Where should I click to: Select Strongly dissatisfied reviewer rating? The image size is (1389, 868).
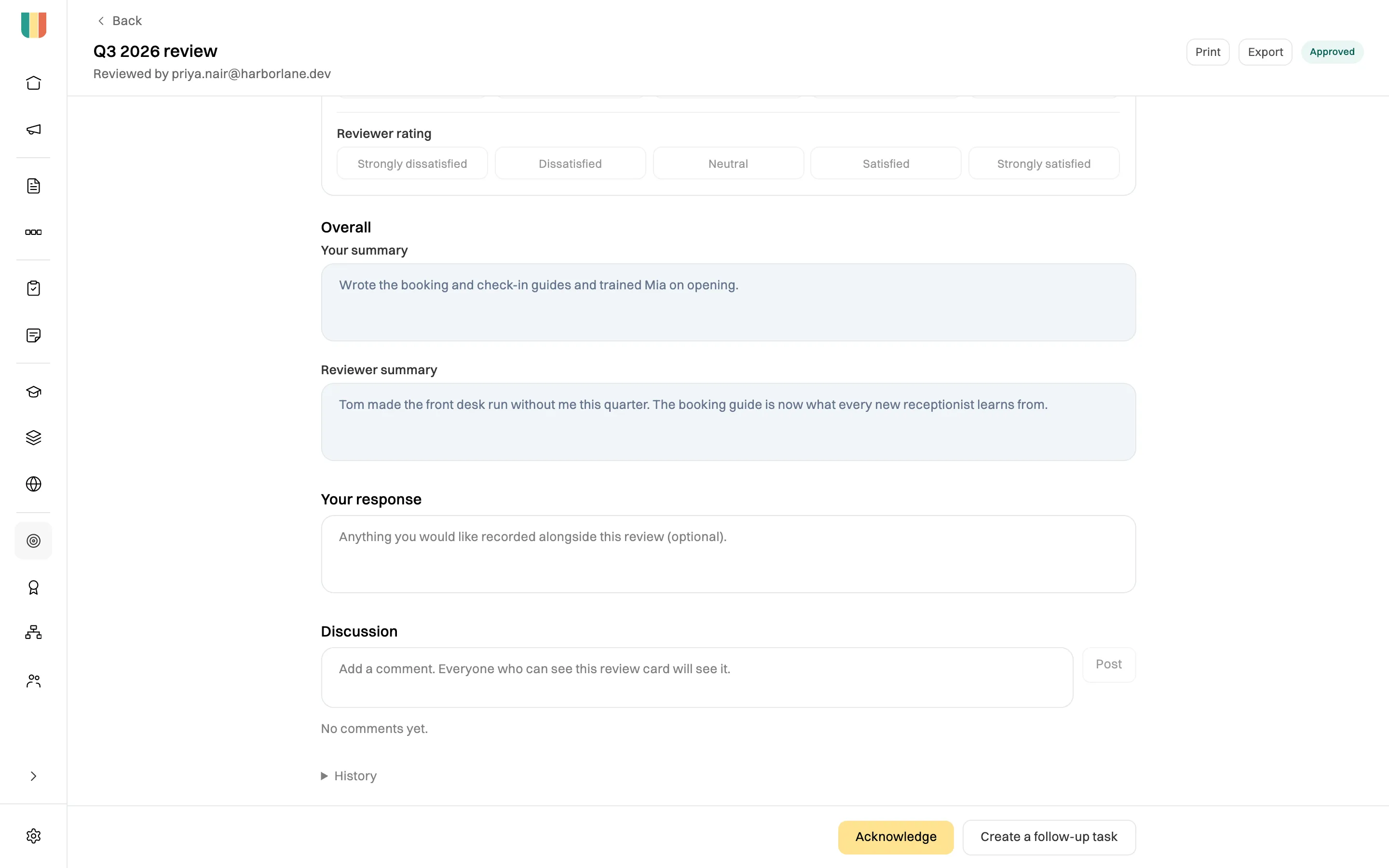click(x=412, y=163)
